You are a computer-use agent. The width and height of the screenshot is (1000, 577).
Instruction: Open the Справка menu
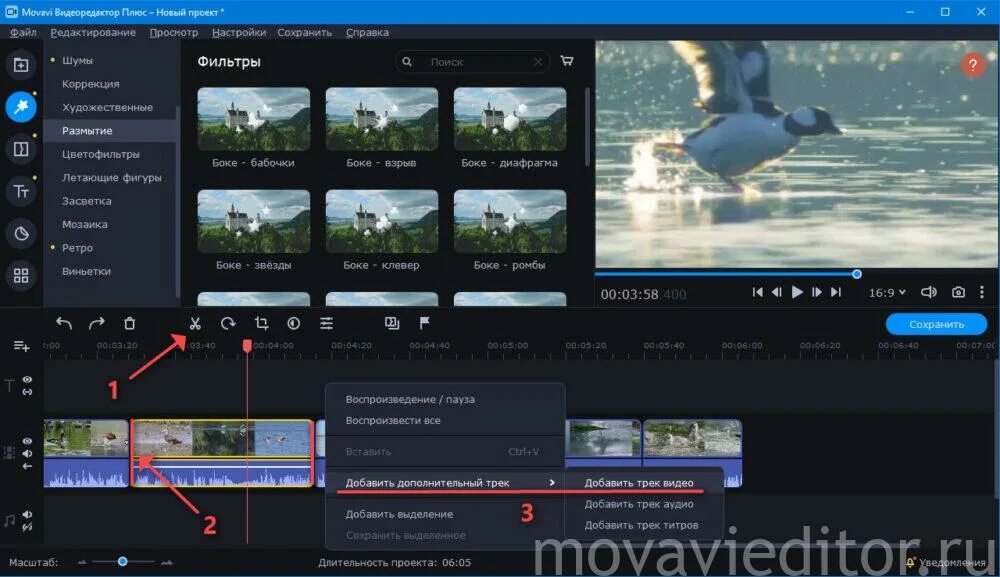[367, 32]
